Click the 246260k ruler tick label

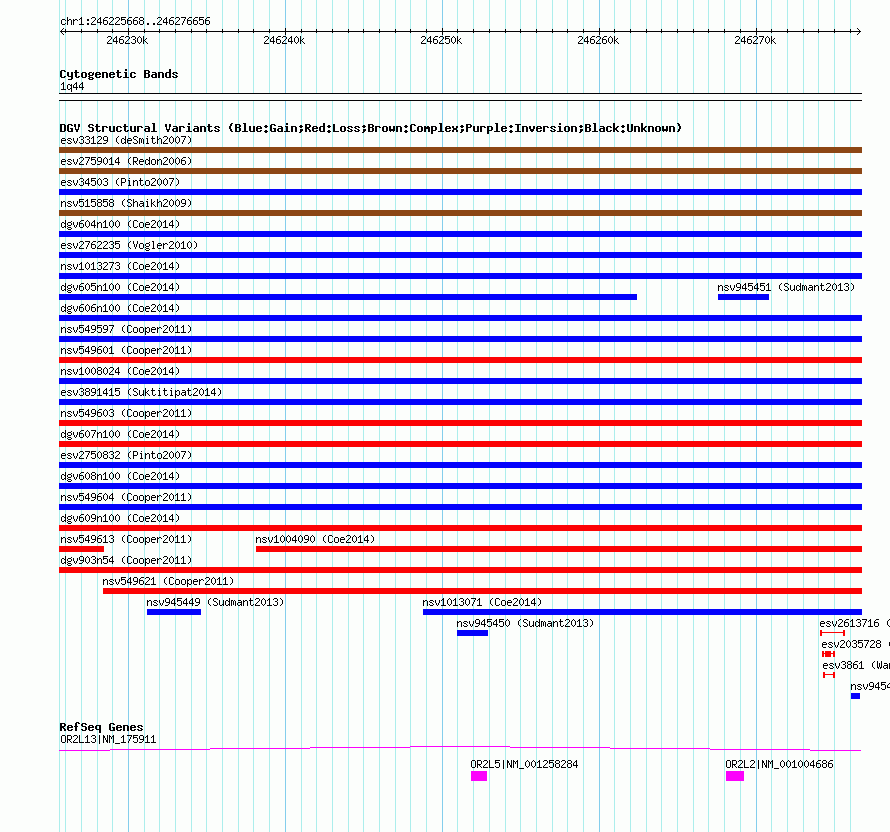click(x=598, y=40)
